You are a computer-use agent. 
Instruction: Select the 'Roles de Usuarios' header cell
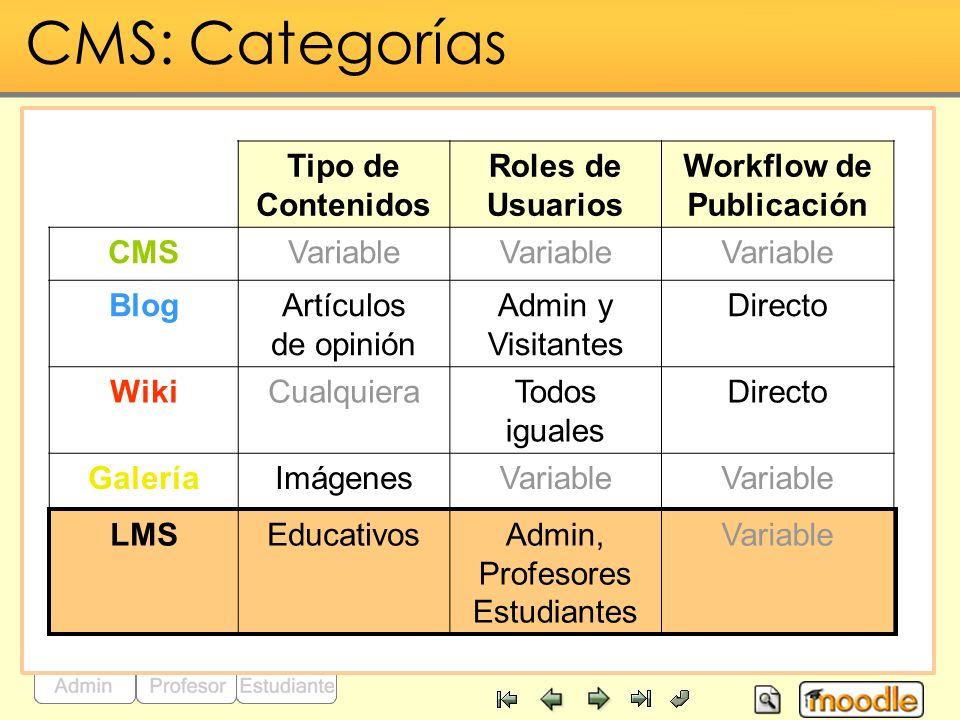click(555, 184)
